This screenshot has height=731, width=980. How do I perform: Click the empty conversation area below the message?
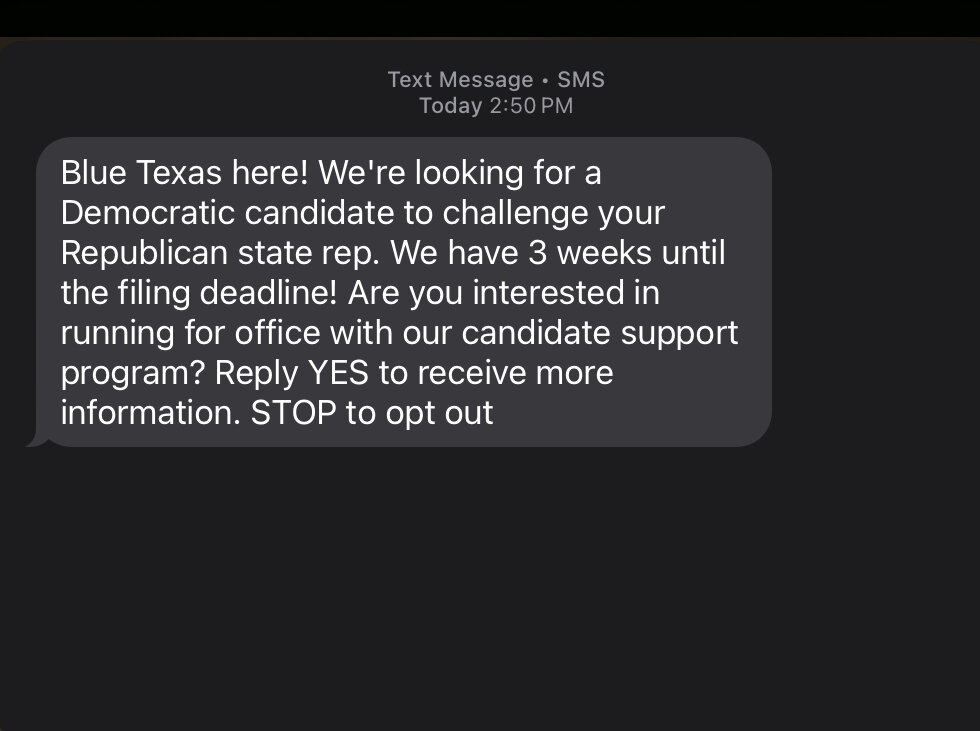tap(490, 590)
